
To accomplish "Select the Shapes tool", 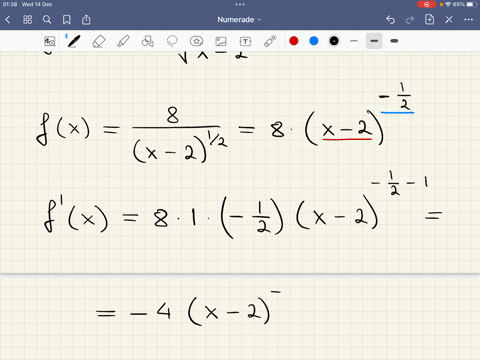I will [148, 41].
